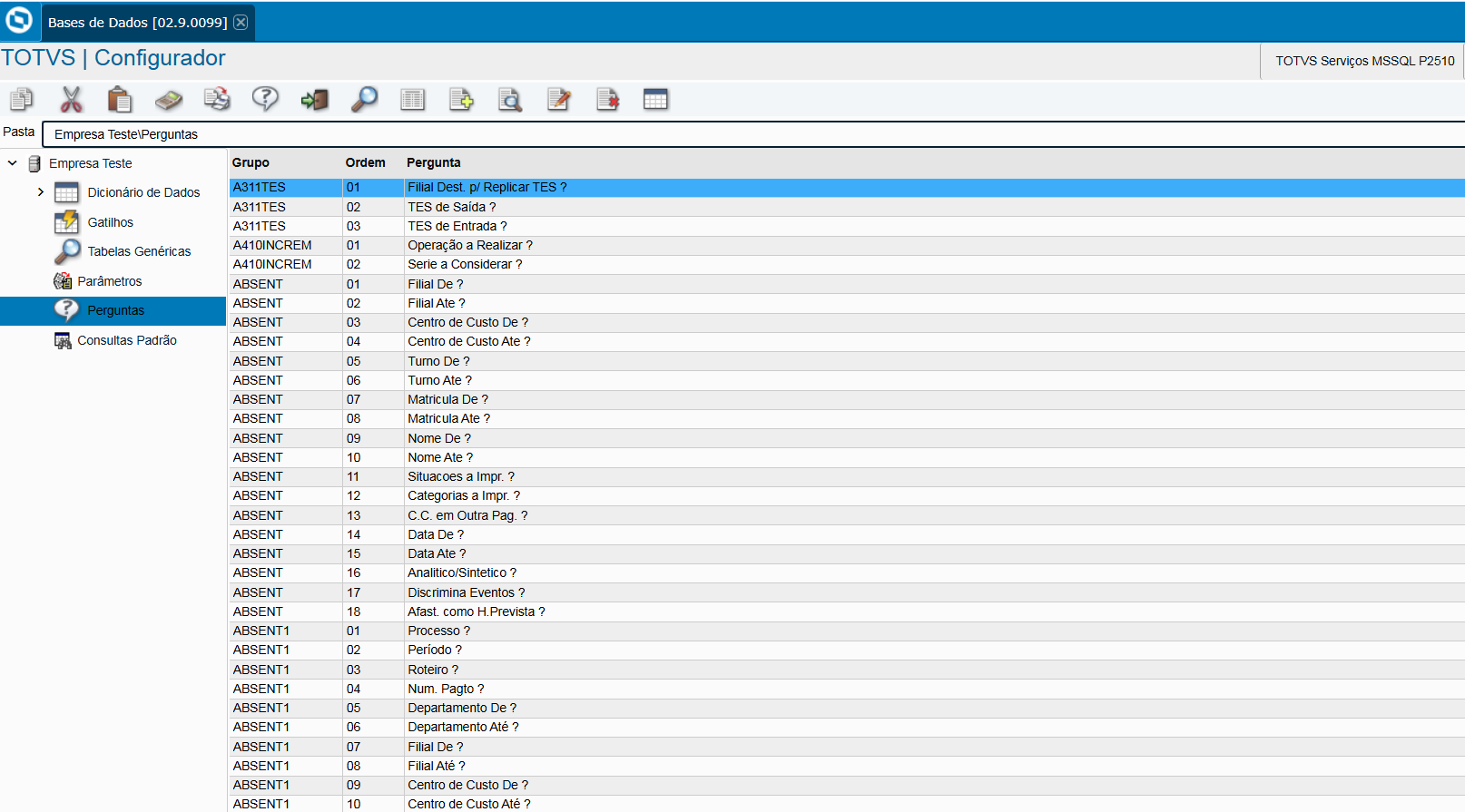Select row 'Analitico/Sintetico ?'

pos(846,572)
